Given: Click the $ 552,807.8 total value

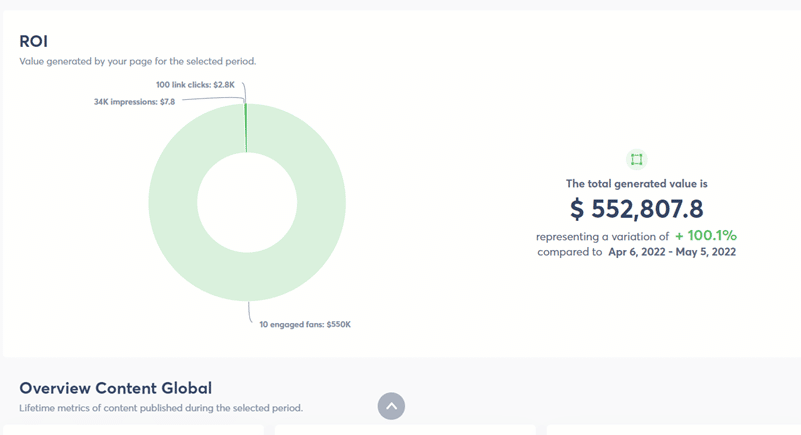Looking at the screenshot, I should tap(636, 209).
